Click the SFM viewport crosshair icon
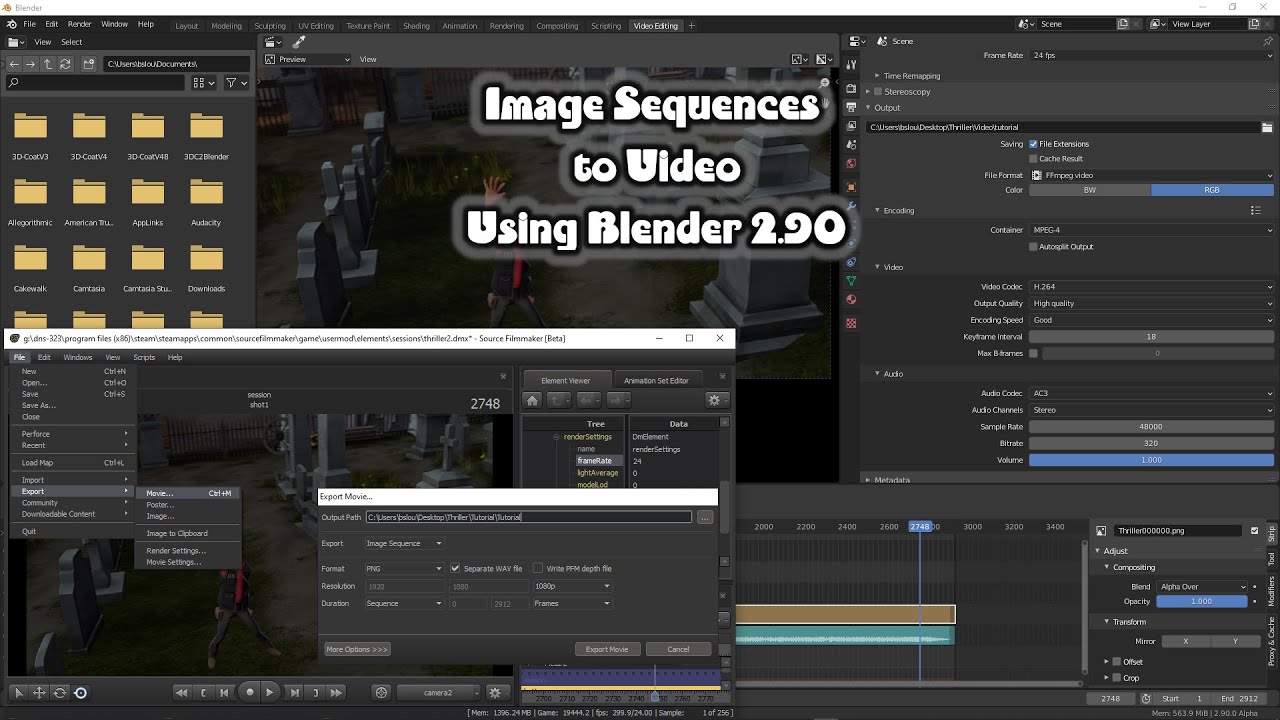Image resolution: width=1280 pixels, height=720 pixels. point(381,692)
